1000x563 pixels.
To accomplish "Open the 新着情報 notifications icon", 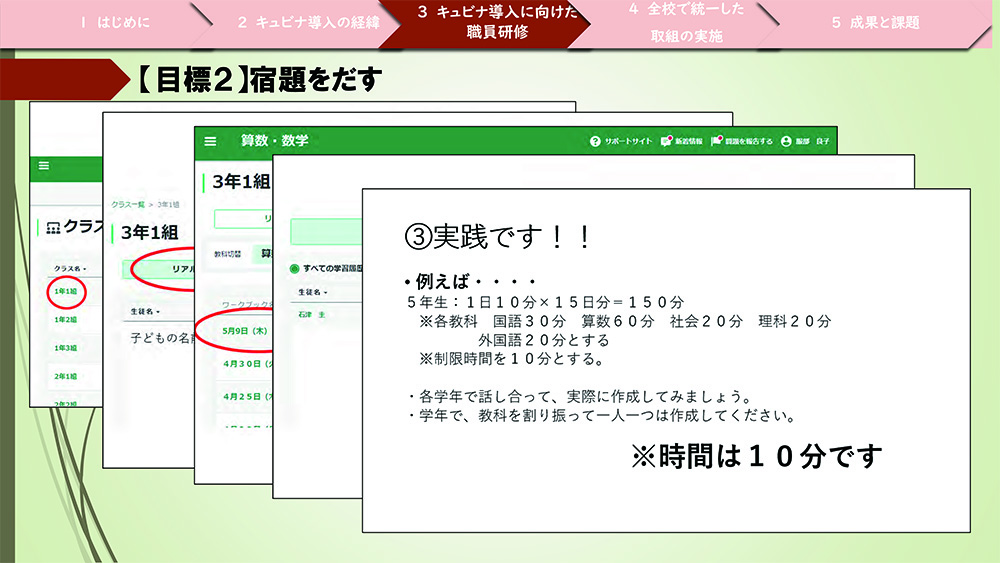I will [x=667, y=142].
